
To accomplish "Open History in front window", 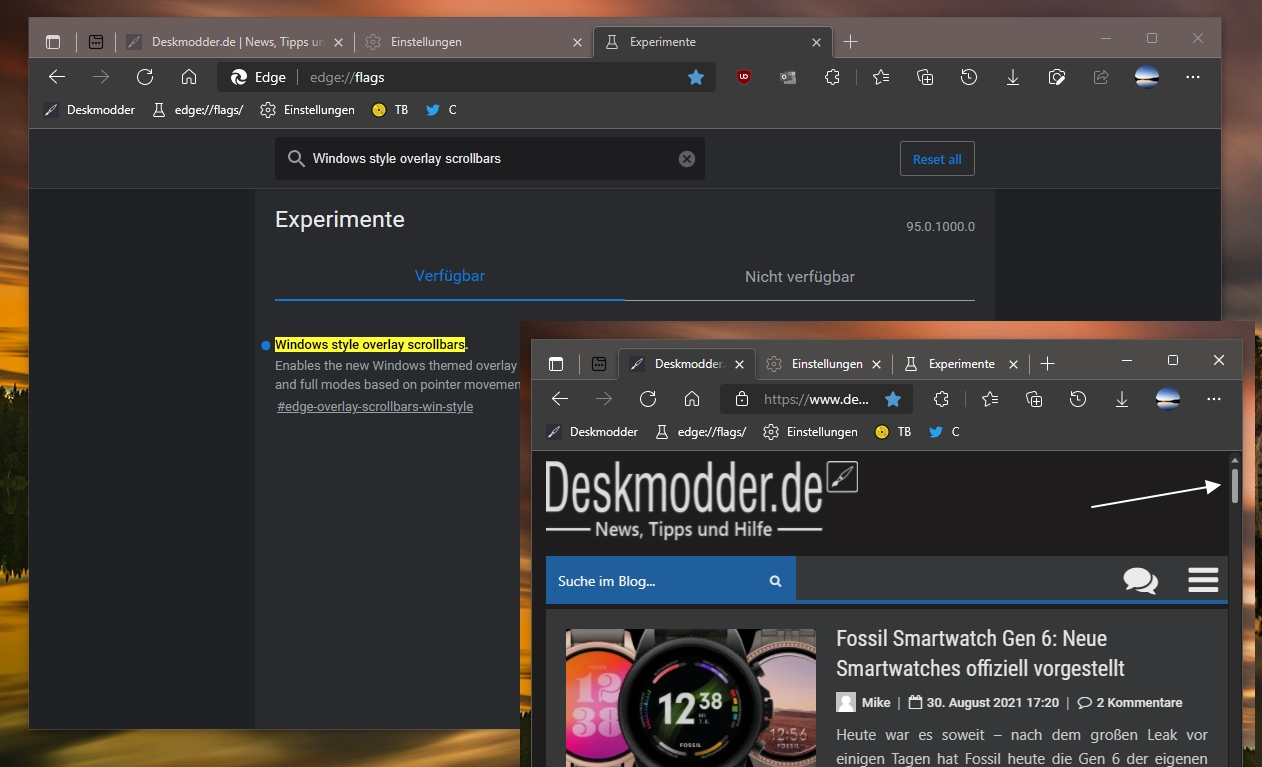I will 1078,399.
